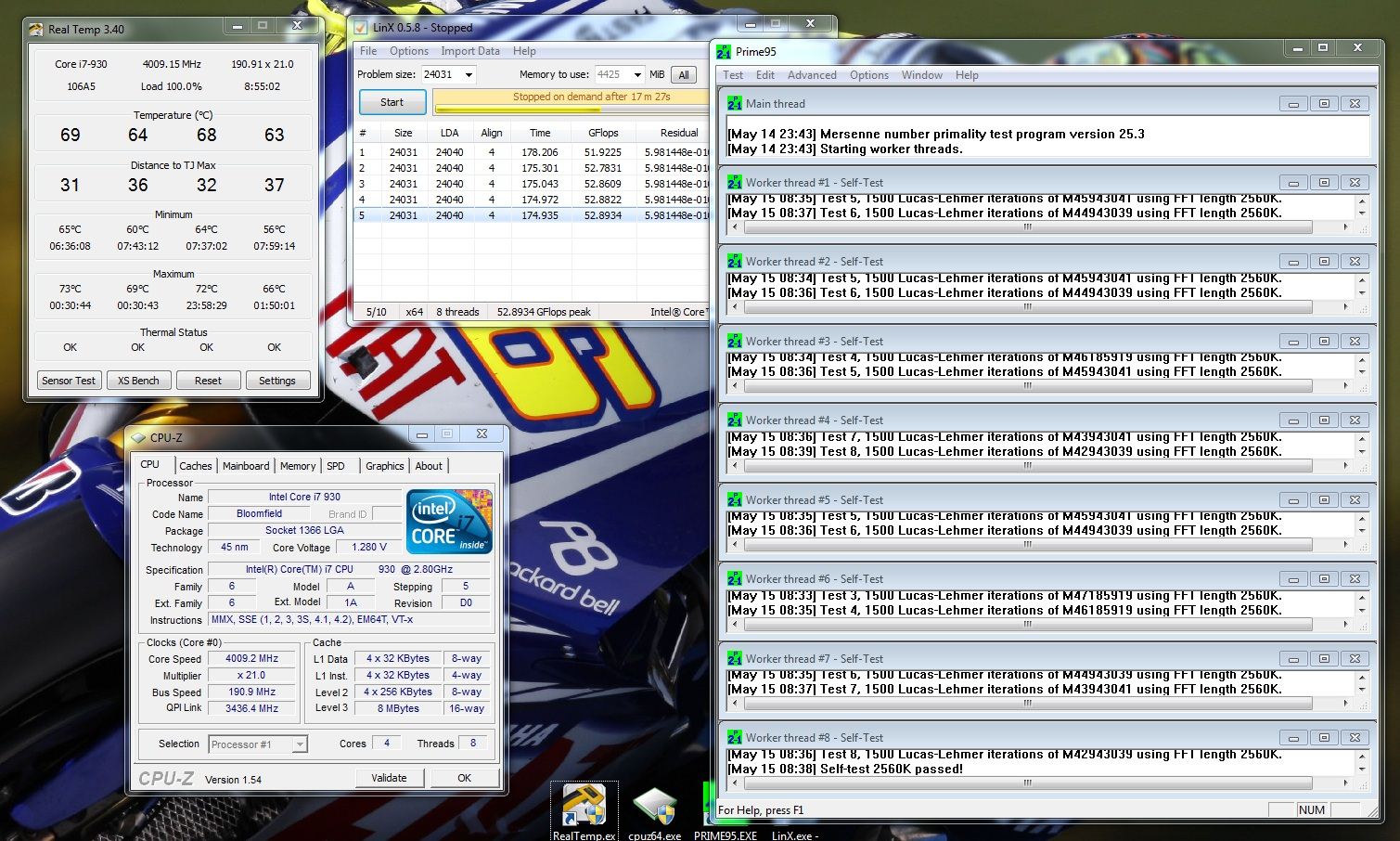Click the Worker thread #5 window icon
Screen dimensions: 1400x841
pos(735,499)
